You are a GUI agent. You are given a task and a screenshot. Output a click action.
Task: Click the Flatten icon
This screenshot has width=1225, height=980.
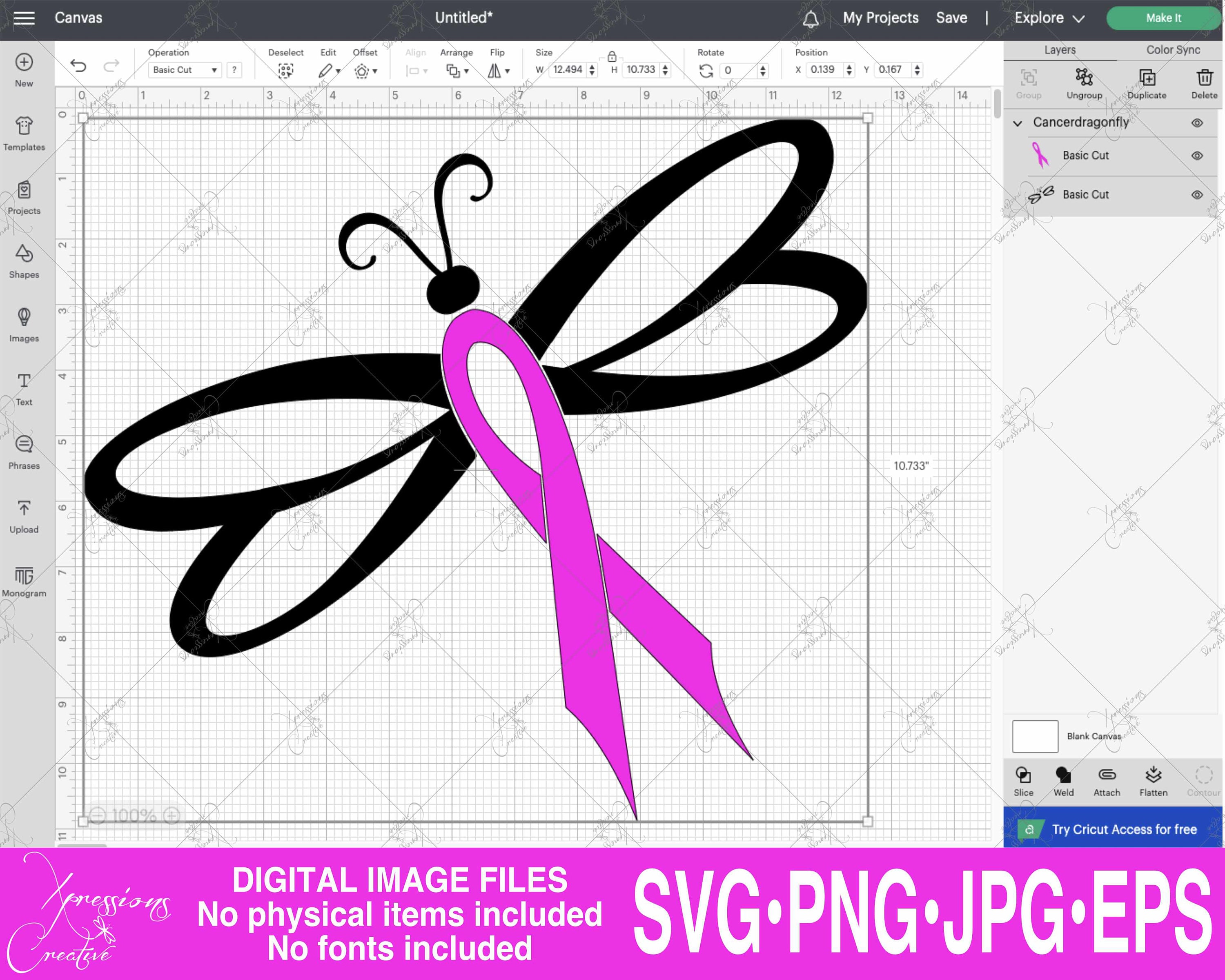pyautogui.click(x=1153, y=775)
